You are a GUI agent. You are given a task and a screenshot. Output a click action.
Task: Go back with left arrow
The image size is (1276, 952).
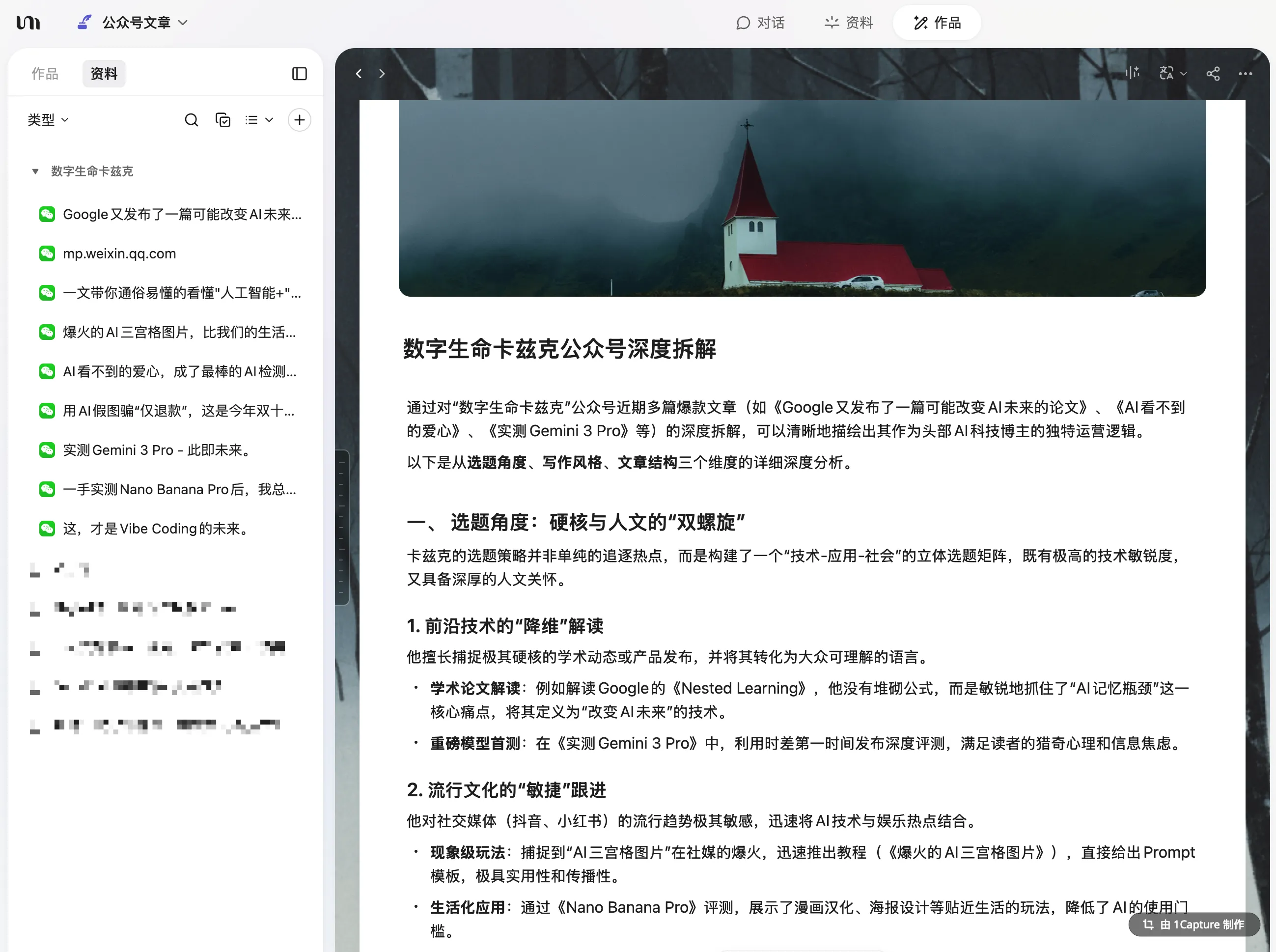pos(359,74)
